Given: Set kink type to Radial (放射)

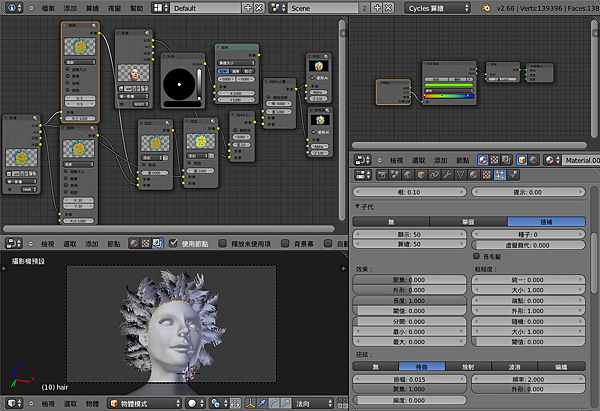Looking at the screenshot, I should pos(468,367).
